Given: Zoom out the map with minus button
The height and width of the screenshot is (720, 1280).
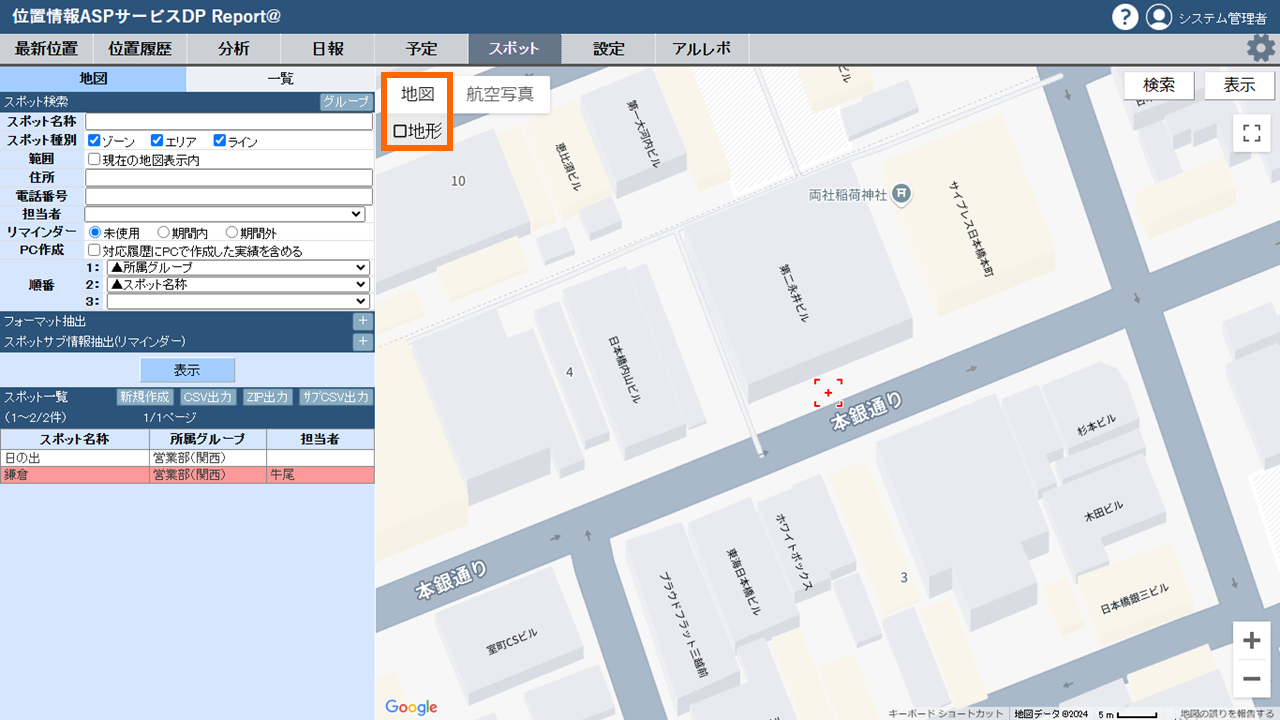Looking at the screenshot, I should (1251, 679).
